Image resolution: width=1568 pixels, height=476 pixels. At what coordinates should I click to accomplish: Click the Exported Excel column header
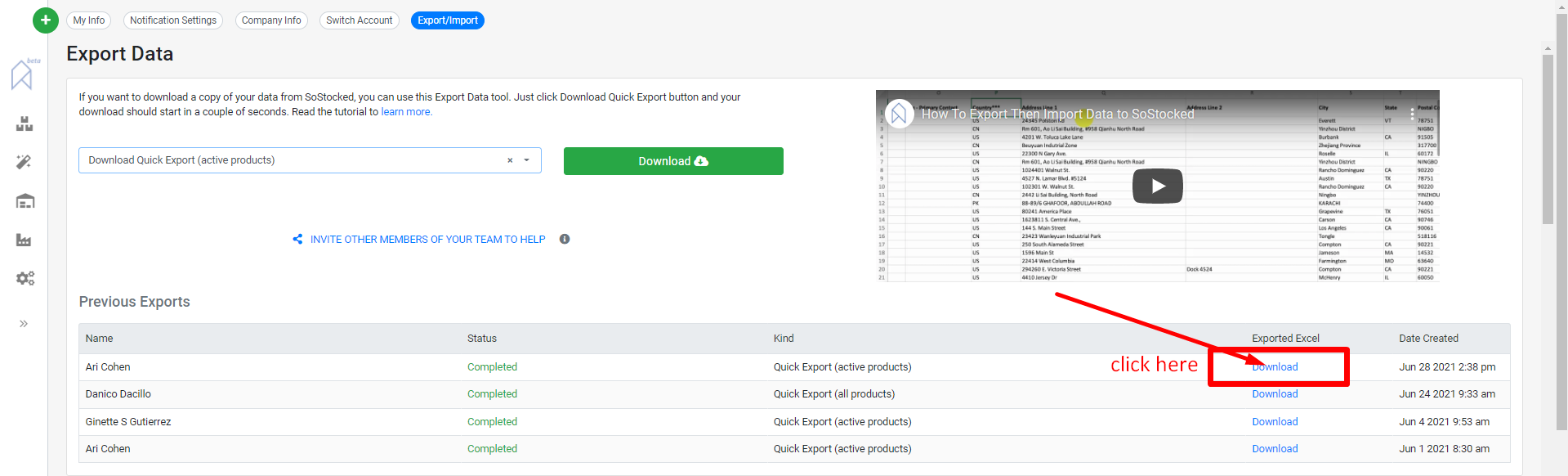pyautogui.click(x=1285, y=339)
